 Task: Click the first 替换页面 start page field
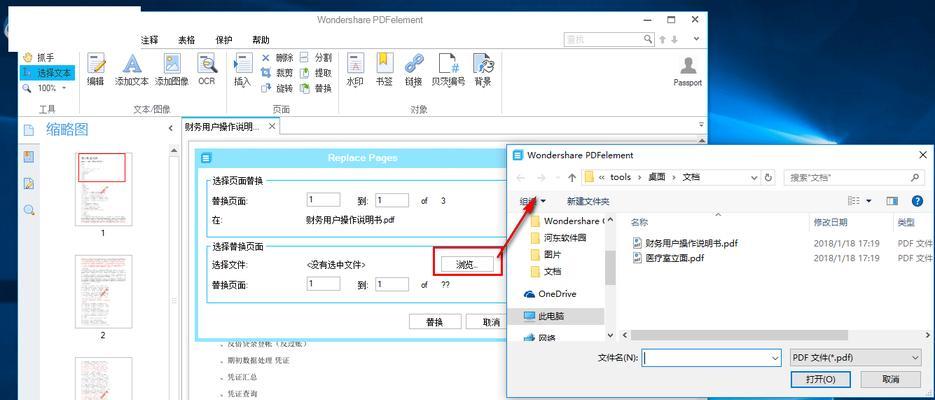[323, 200]
